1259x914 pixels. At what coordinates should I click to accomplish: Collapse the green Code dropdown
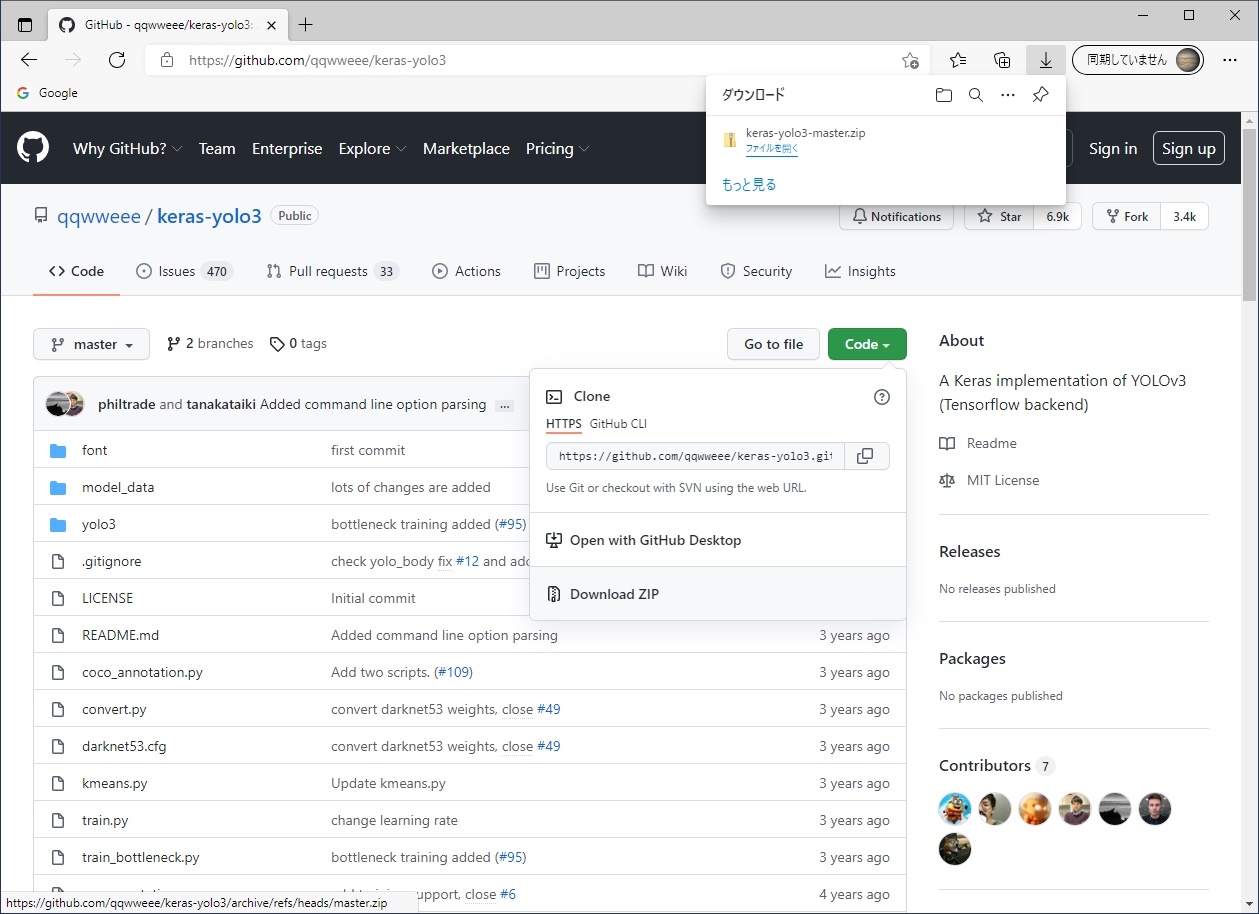(x=867, y=344)
